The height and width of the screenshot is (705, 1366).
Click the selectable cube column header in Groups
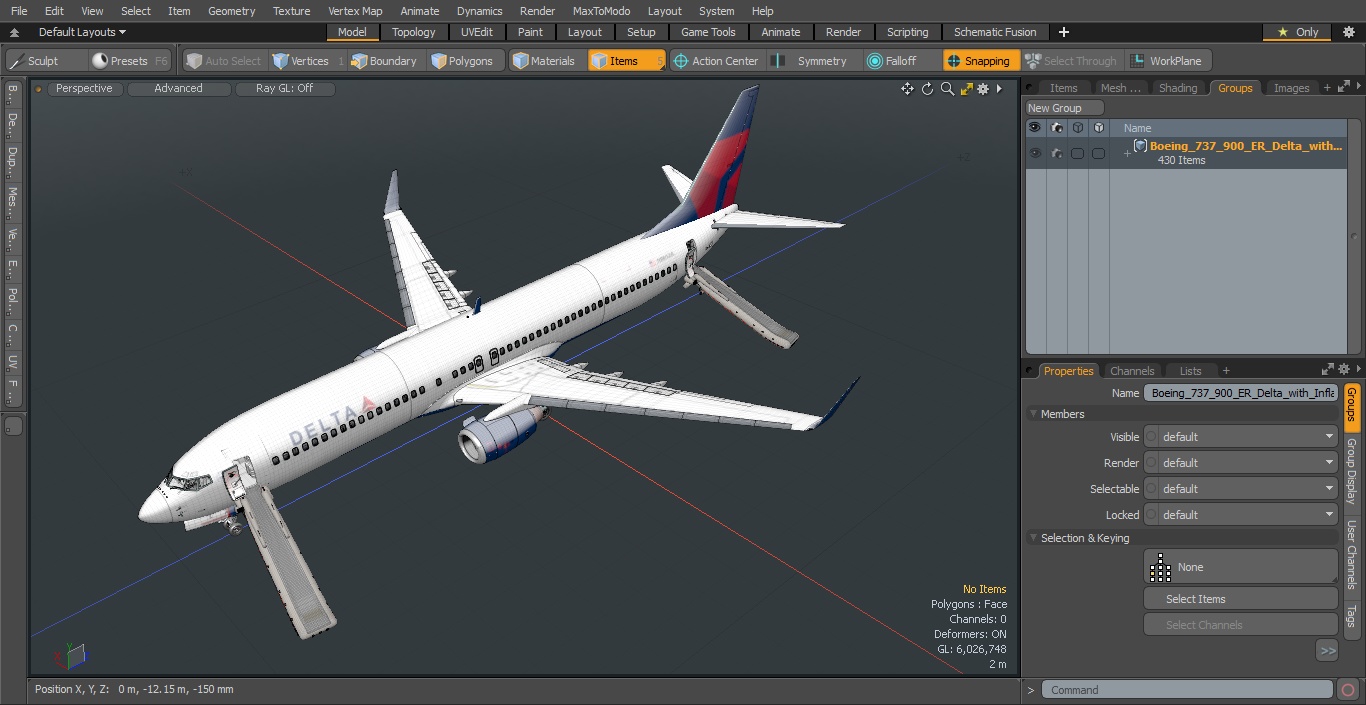tap(1077, 128)
